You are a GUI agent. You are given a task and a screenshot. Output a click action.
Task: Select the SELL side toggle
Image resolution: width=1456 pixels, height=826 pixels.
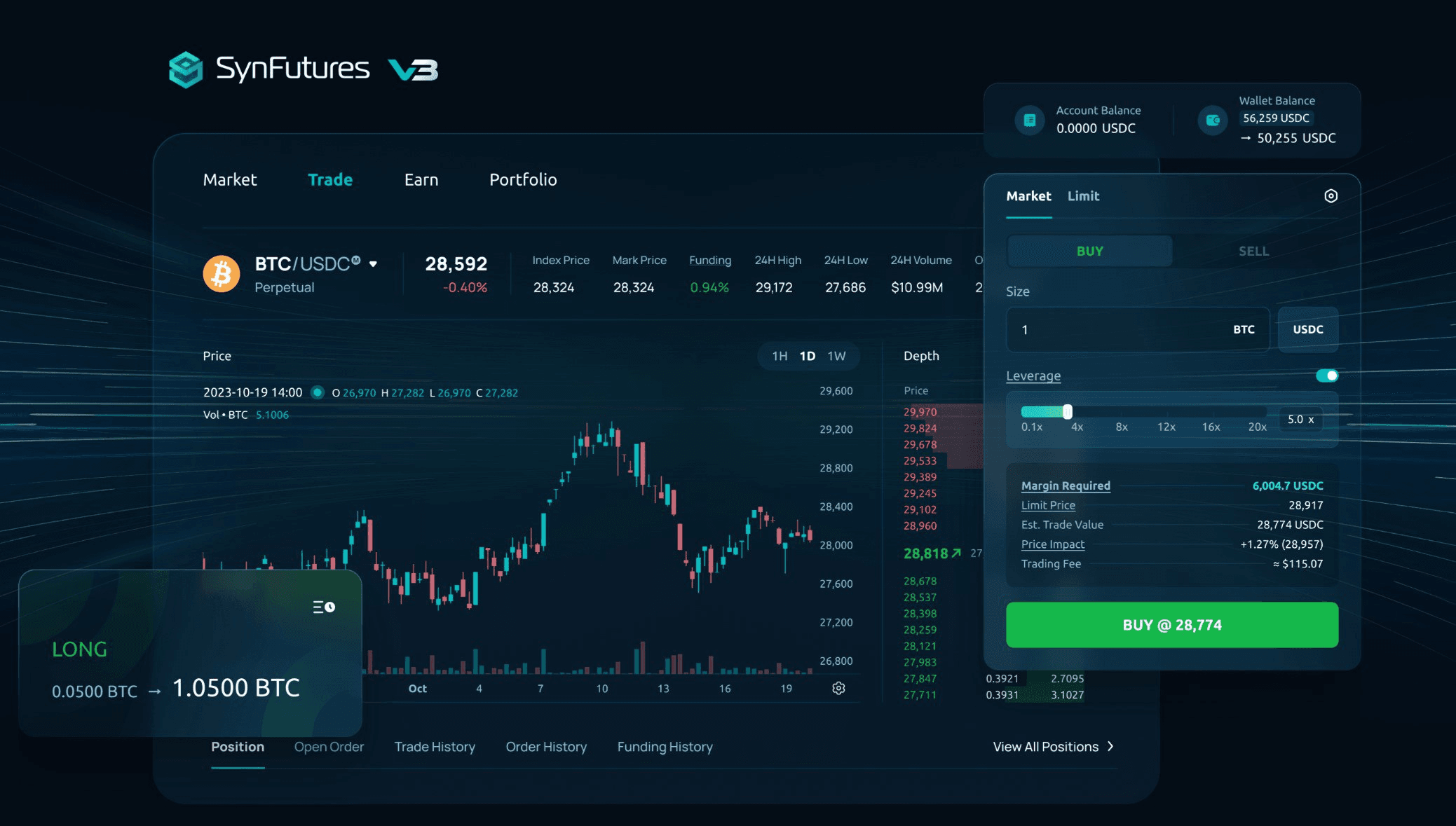pos(1253,251)
